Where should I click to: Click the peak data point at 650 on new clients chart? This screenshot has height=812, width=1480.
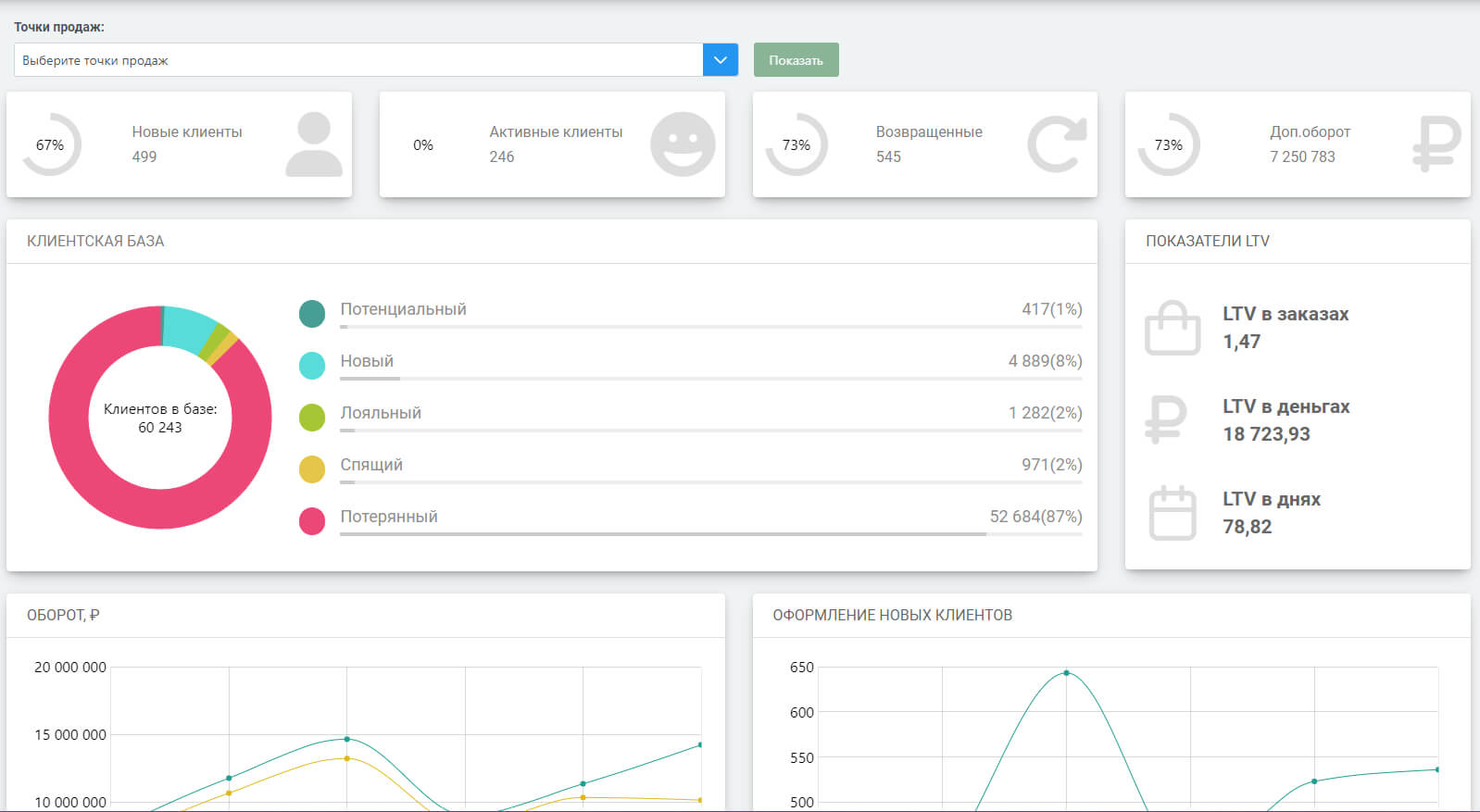(1066, 673)
